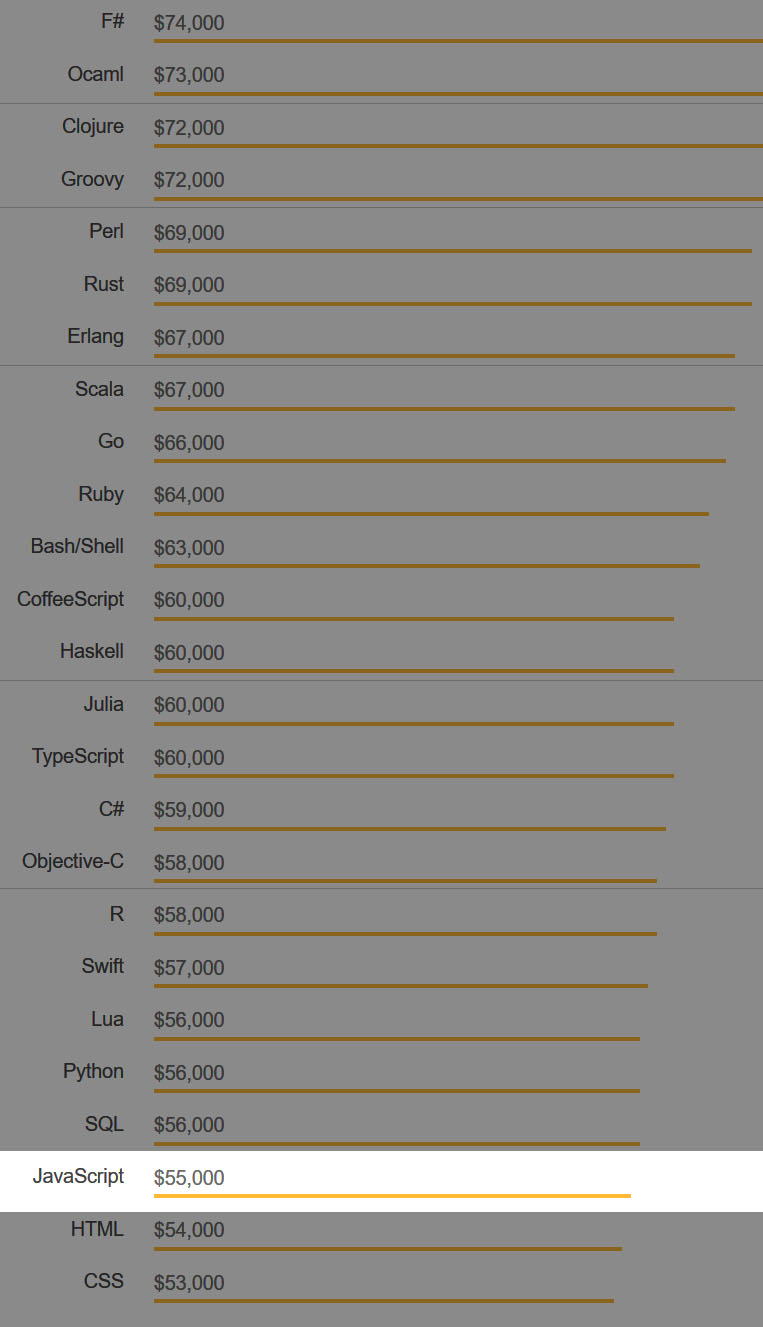
Task: Click the Groovy row label
Action: coord(92,179)
